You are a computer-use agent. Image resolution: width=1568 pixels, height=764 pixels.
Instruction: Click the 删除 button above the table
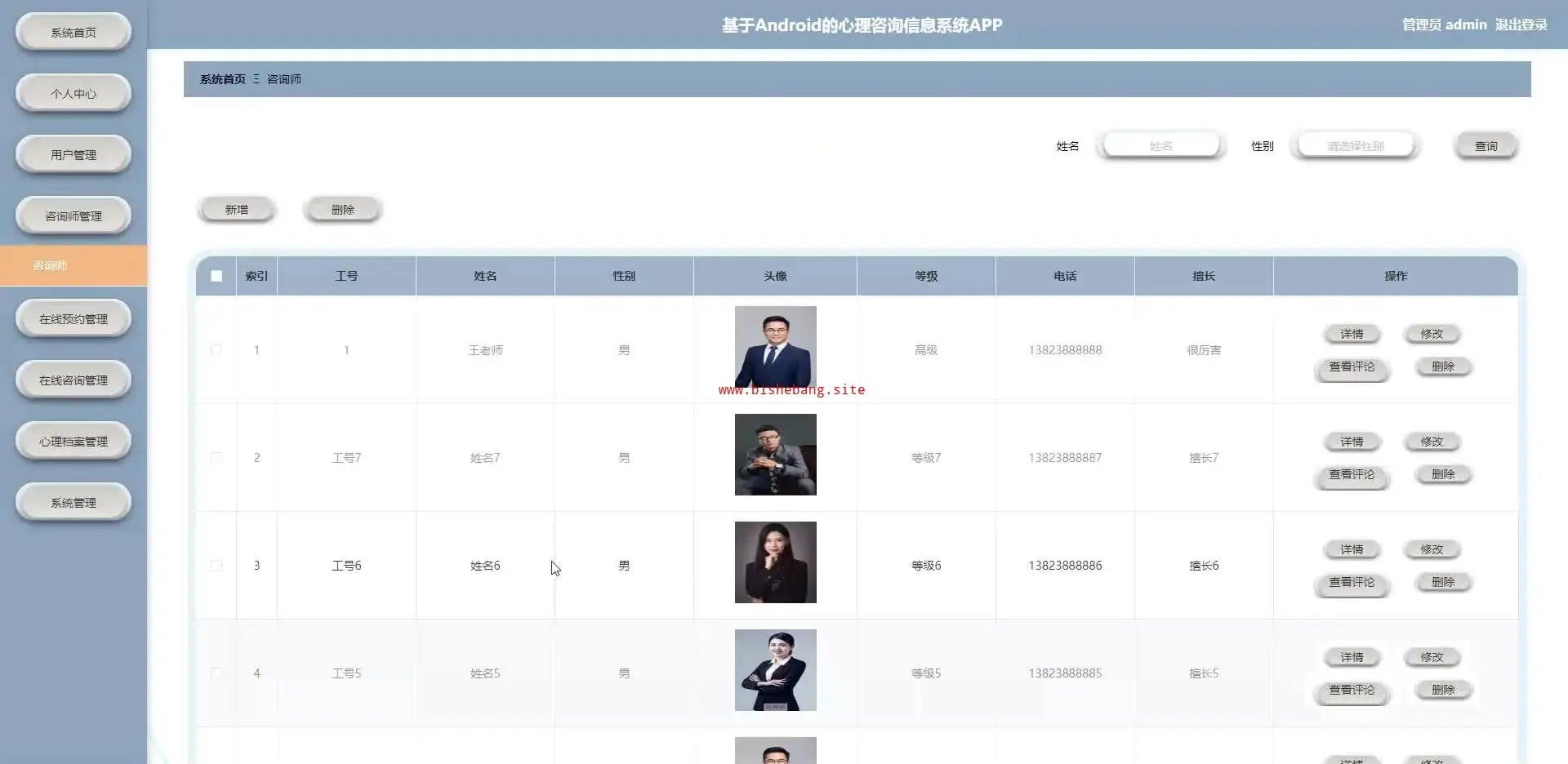click(x=343, y=210)
